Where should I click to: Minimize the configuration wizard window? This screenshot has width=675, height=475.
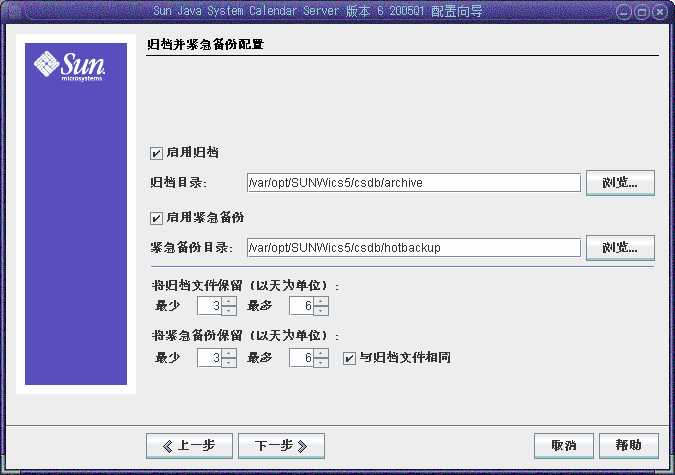pos(623,12)
